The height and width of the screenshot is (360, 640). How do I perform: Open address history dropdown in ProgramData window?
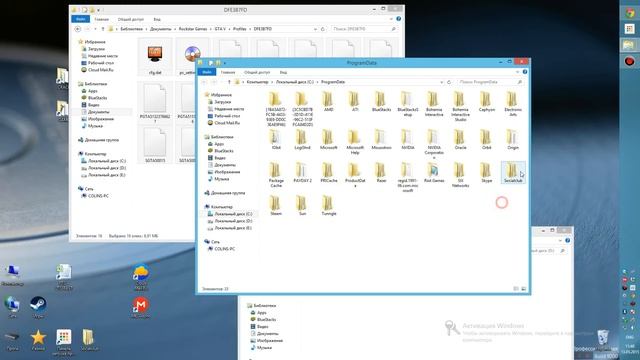coord(442,82)
